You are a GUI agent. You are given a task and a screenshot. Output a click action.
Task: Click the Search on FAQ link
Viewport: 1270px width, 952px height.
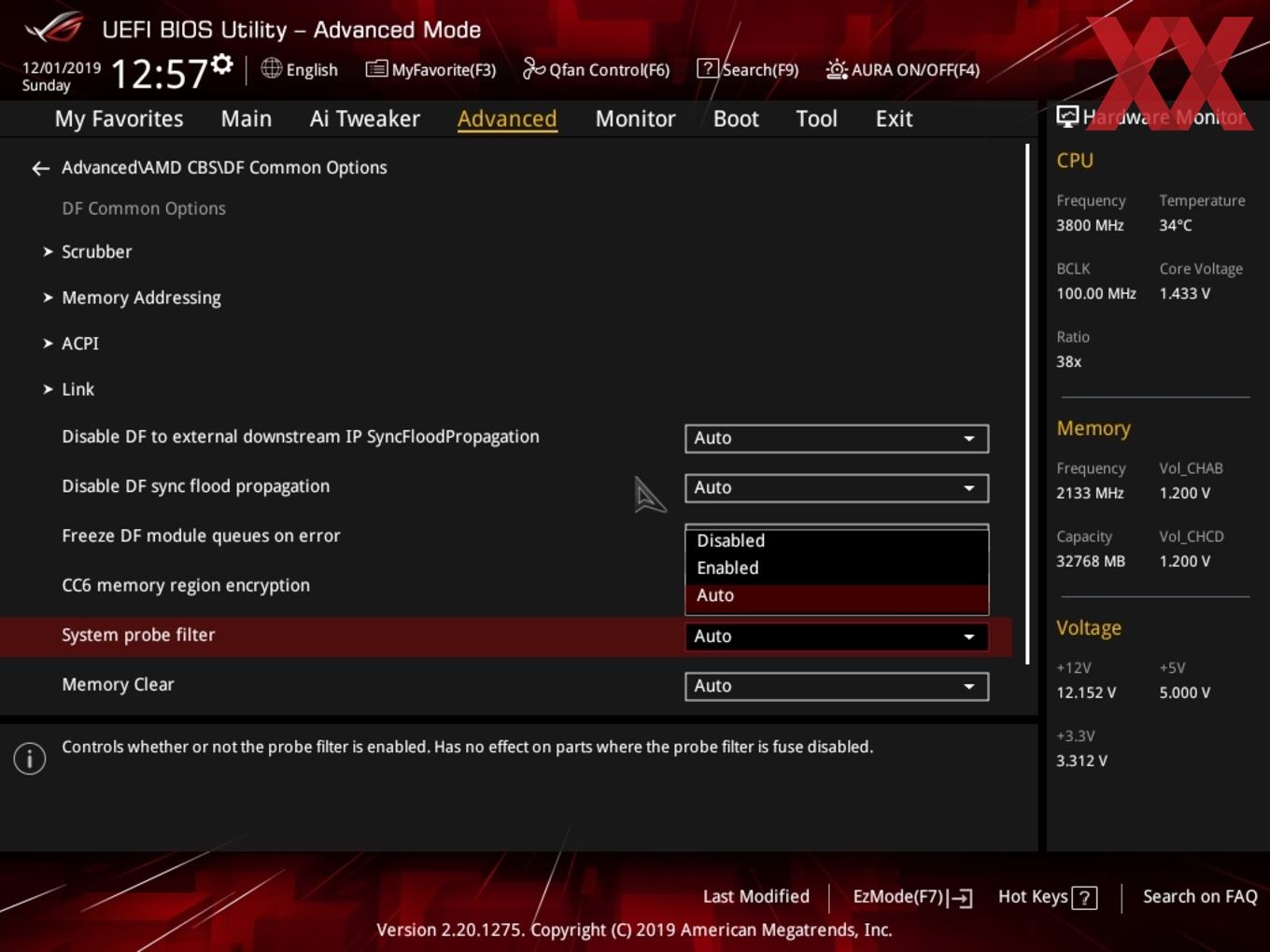[1200, 897]
